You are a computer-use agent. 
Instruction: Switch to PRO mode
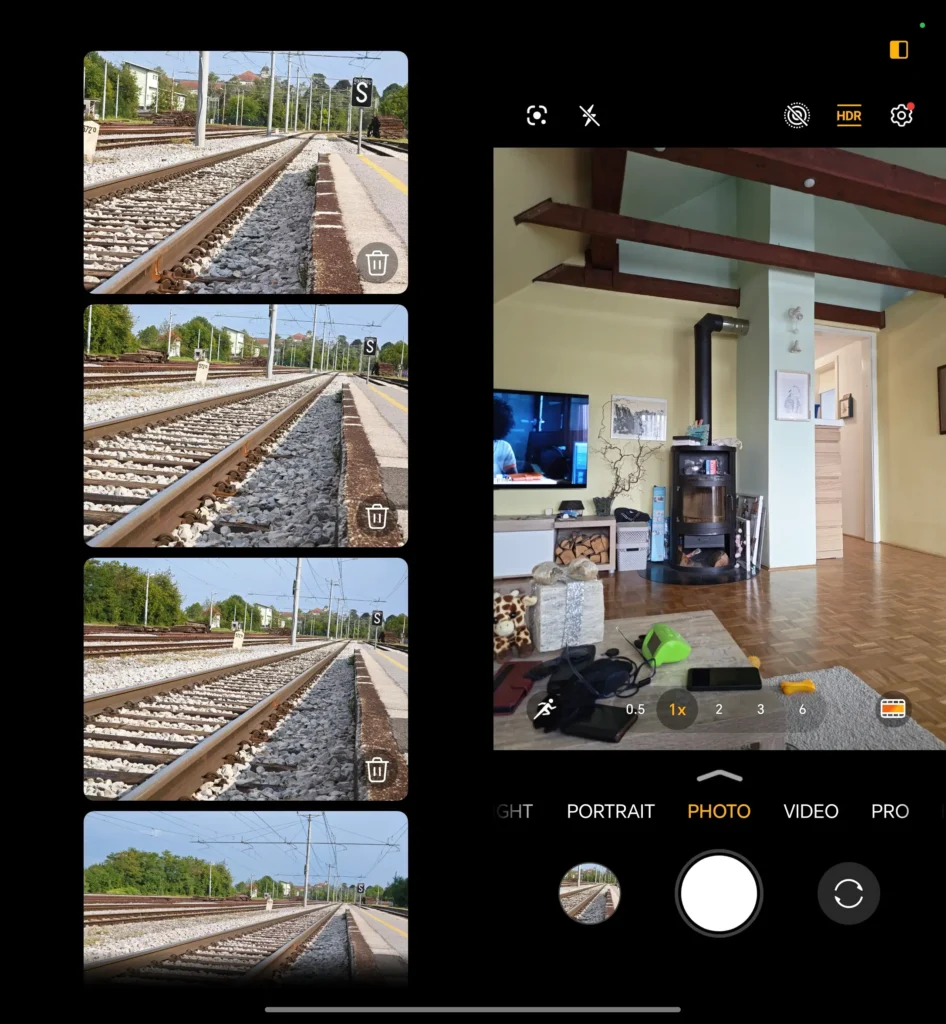(889, 811)
